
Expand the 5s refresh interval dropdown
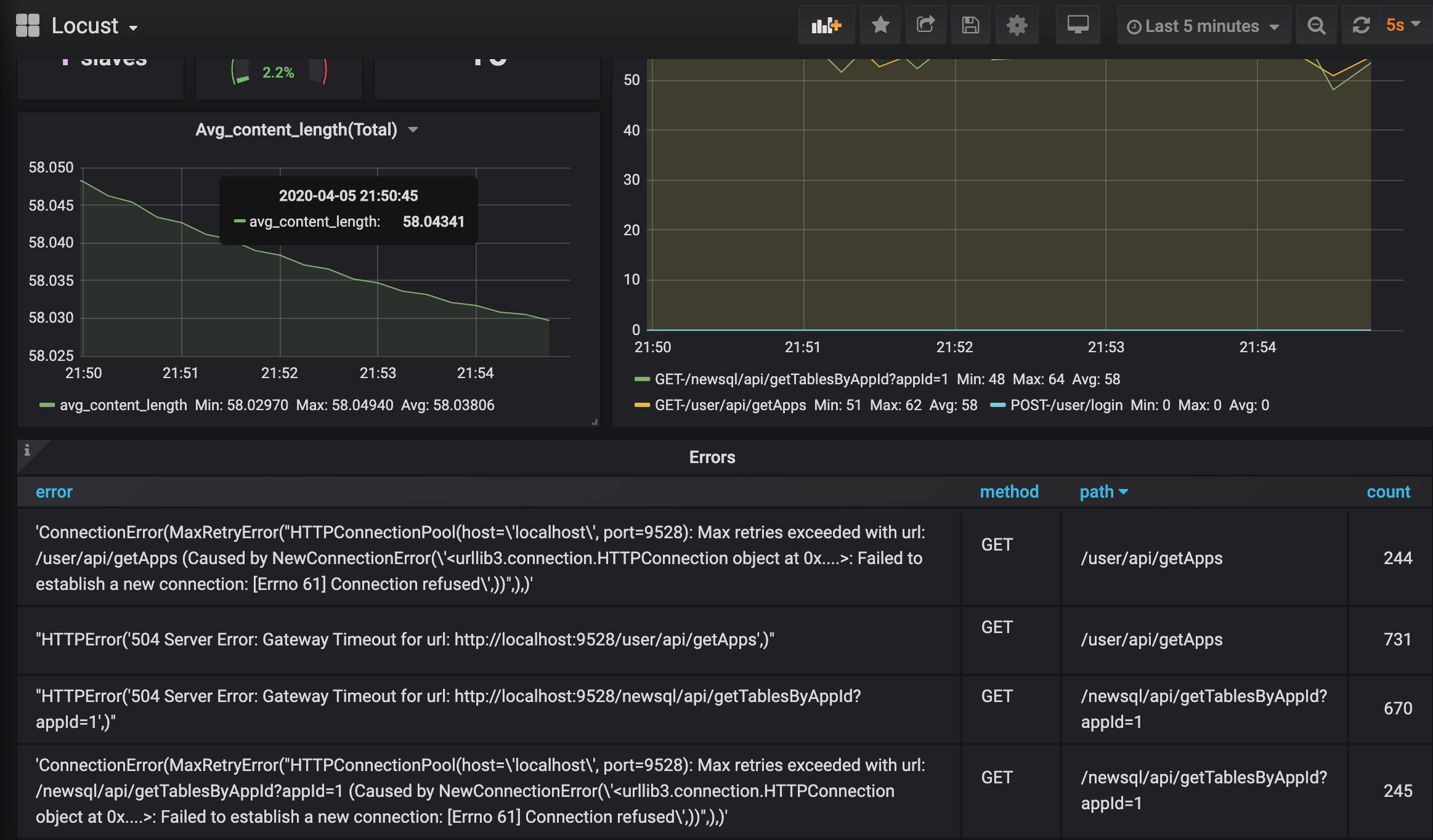pyautogui.click(x=1402, y=25)
